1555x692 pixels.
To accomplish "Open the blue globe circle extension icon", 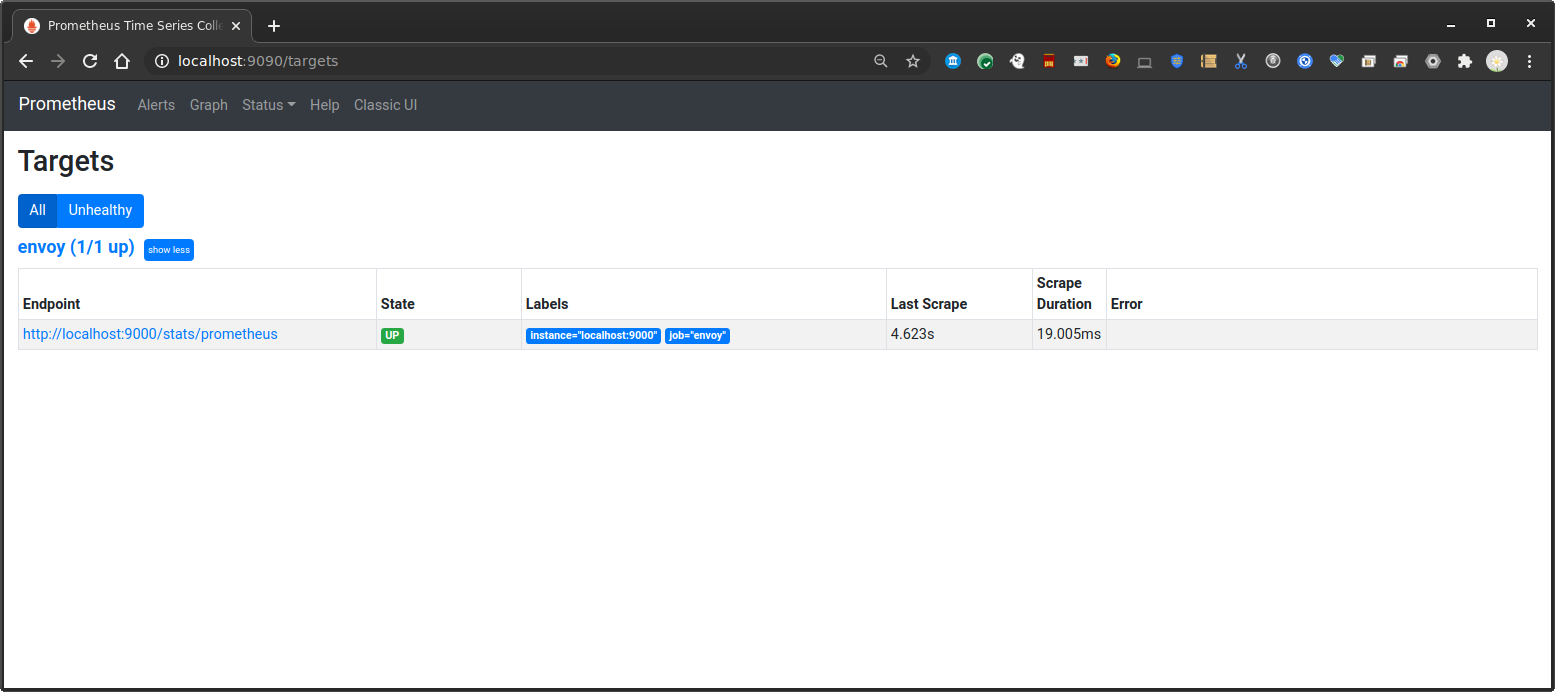I will click(1305, 61).
